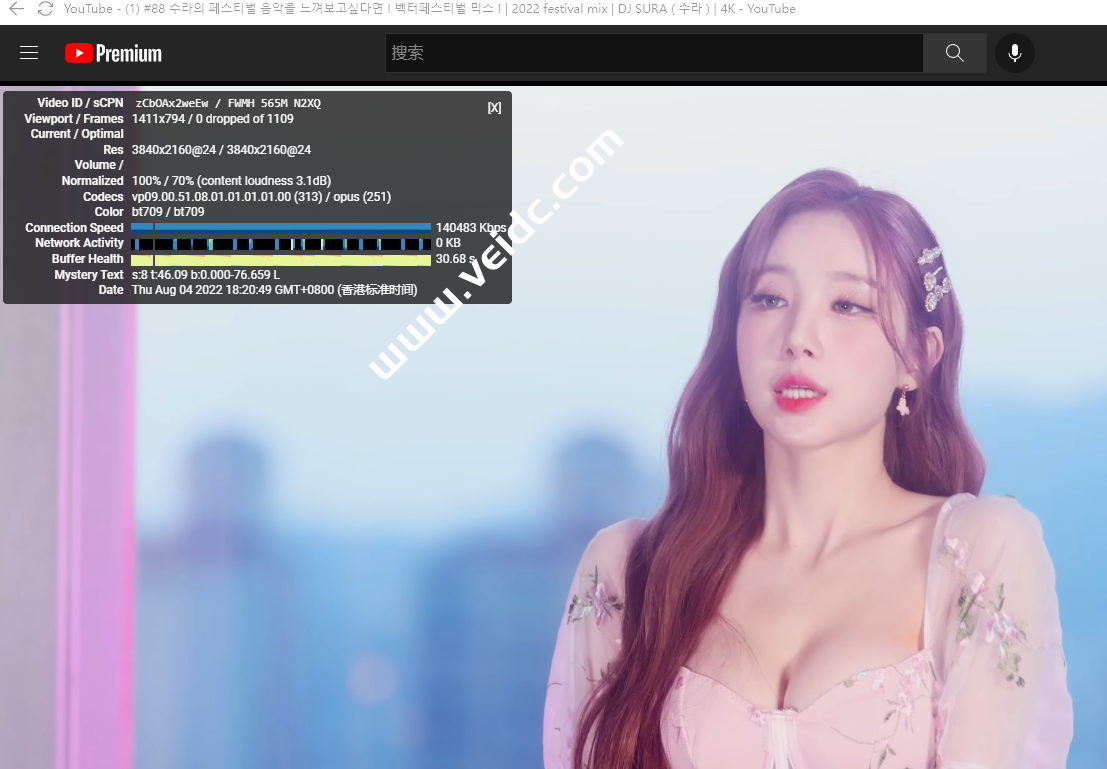Click the browser back arrow

(16, 8)
